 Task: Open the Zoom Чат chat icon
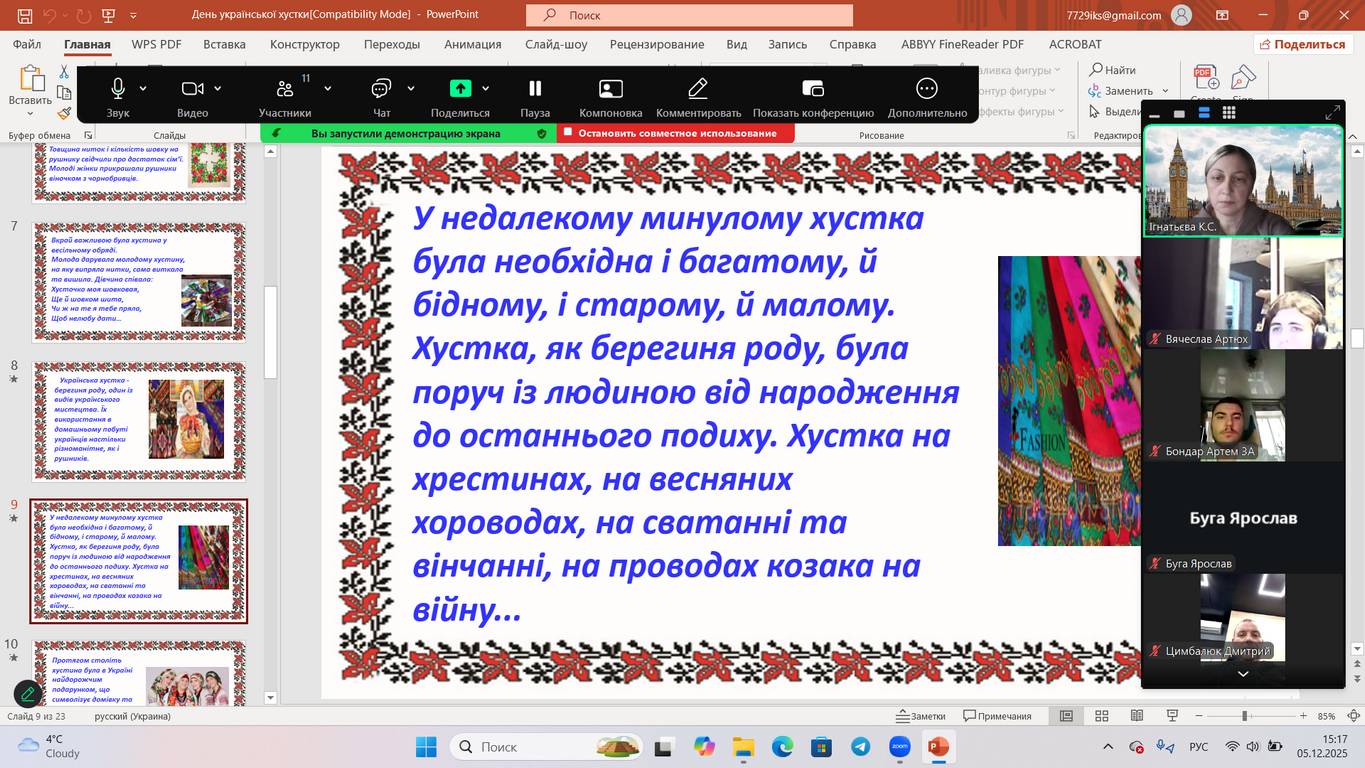click(x=381, y=89)
